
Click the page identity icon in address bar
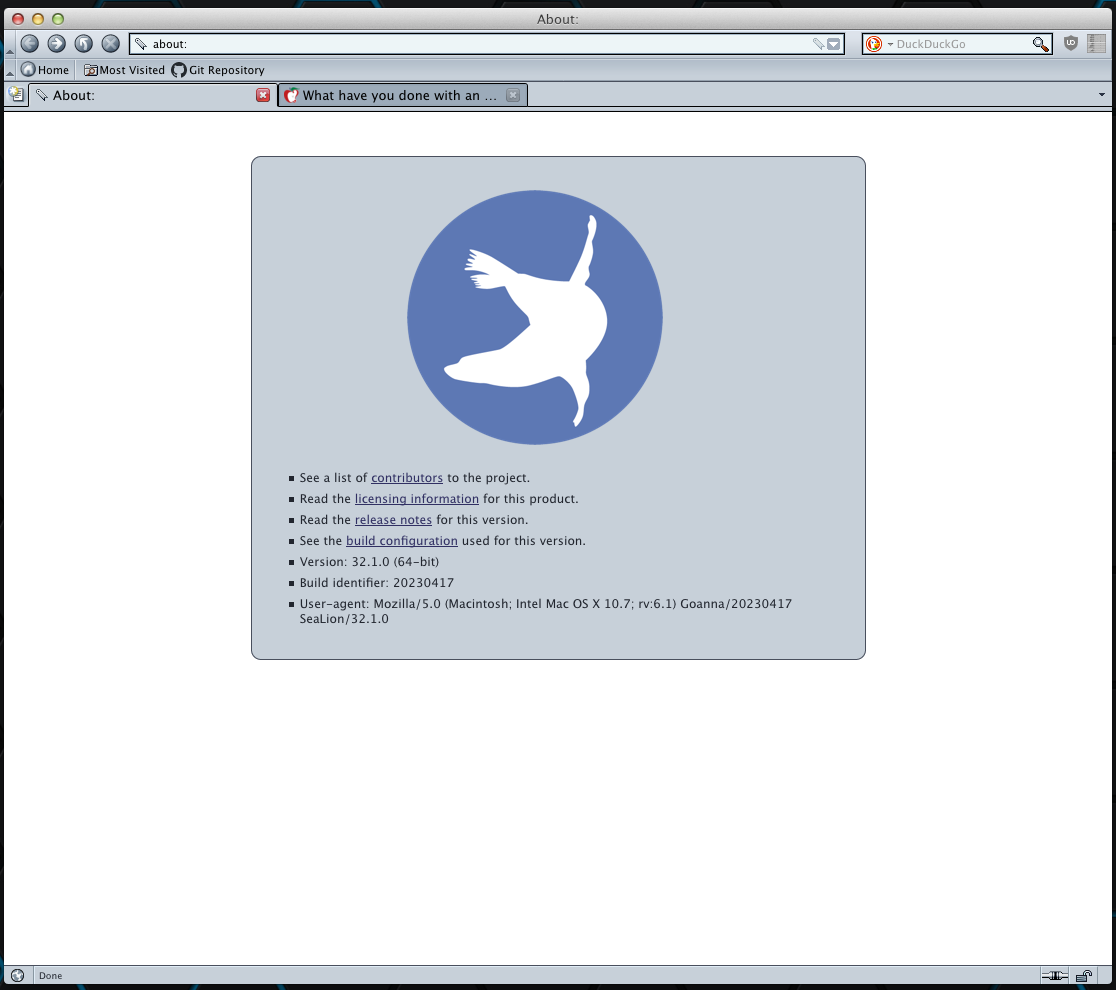[141, 44]
